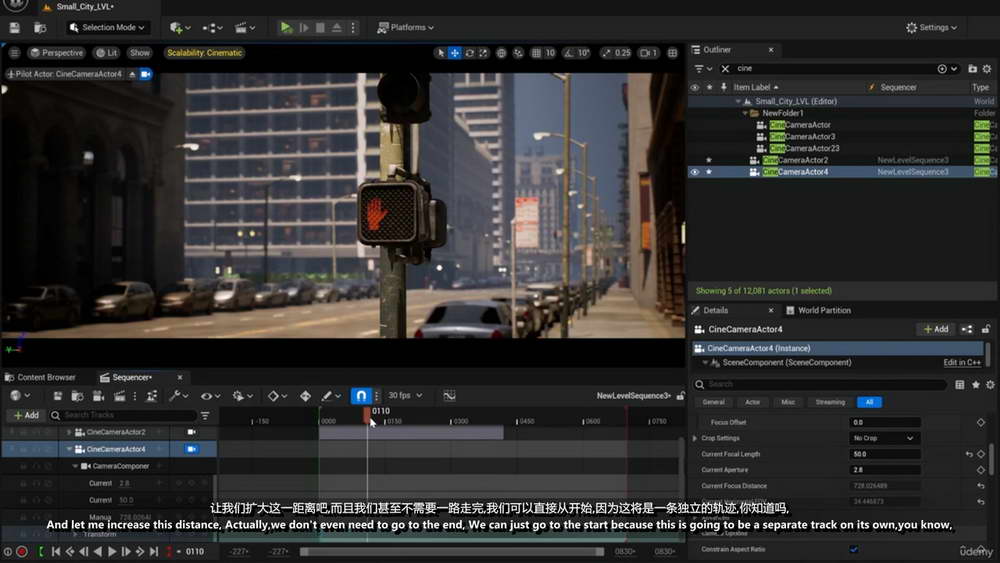Toggle grid snapping icon
This screenshot has width=1000, height=563.
coord(536,53)
